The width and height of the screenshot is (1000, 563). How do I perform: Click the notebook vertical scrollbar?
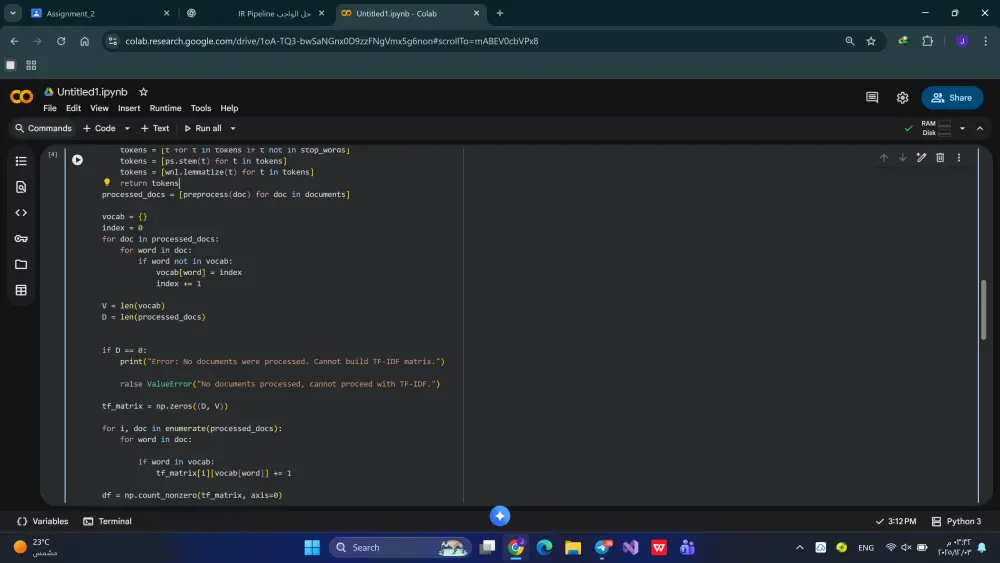983,309
